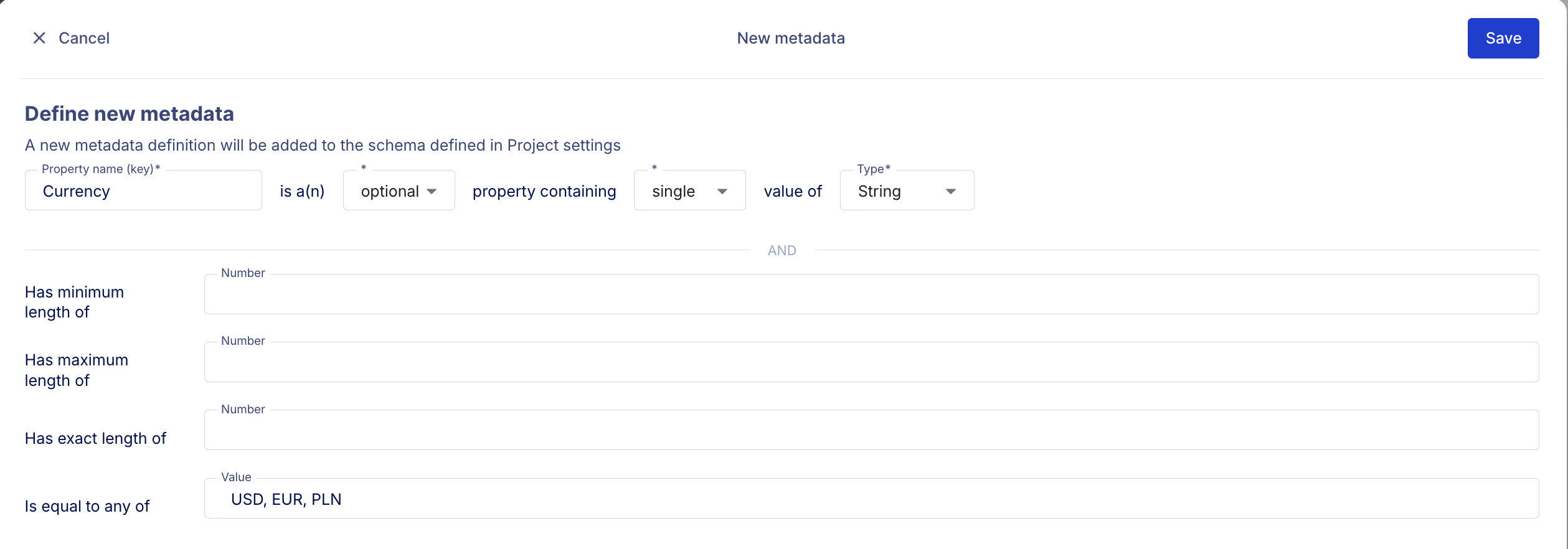
Task: Click the New metadata title
Action: [791, 38]
